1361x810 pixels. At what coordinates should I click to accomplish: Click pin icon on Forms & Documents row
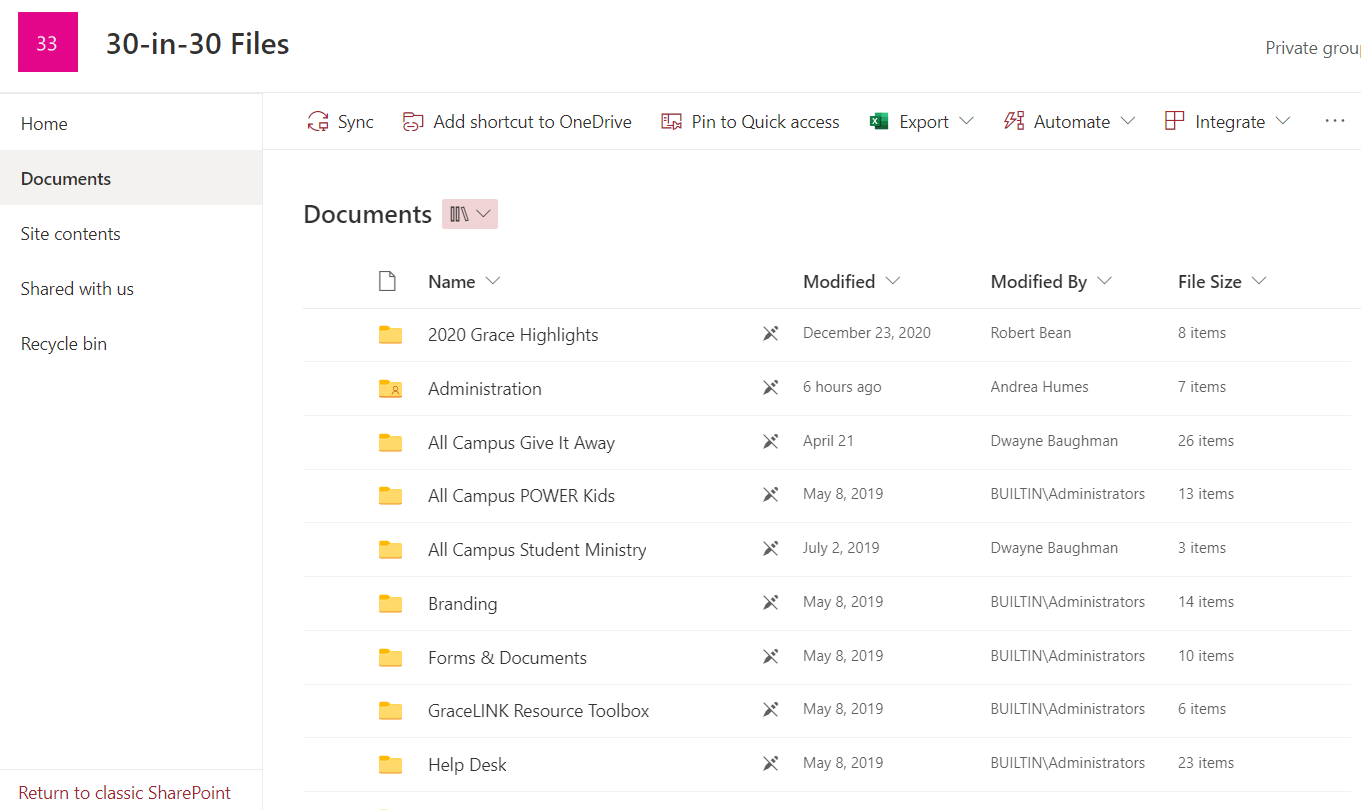pyautogui.click(x=770, y=657)
